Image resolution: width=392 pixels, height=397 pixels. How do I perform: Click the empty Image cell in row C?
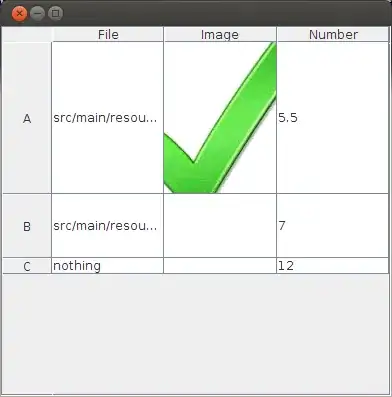click(x=220, y=266)
